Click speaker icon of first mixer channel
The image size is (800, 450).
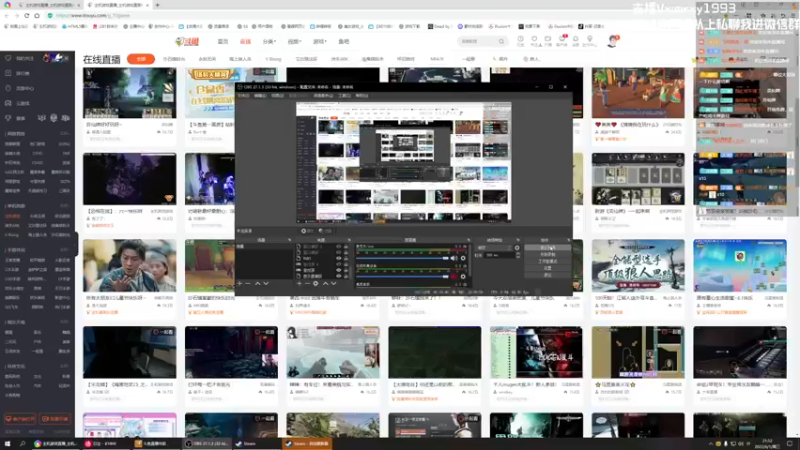pyautogui.click(x=454, y=259)
